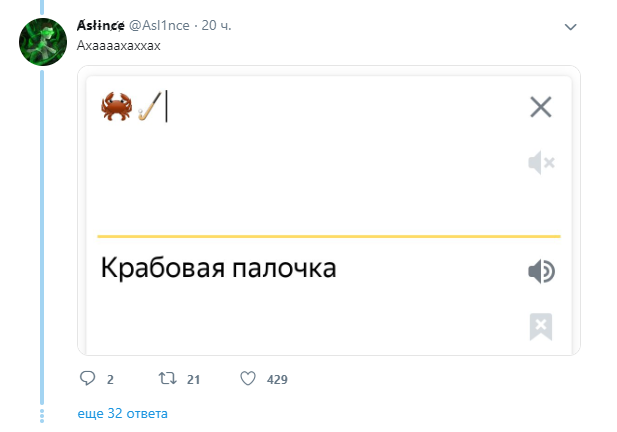The image size is (617, 432).
Task: Open the attached translator screenshot image
Action: [328, 210]
